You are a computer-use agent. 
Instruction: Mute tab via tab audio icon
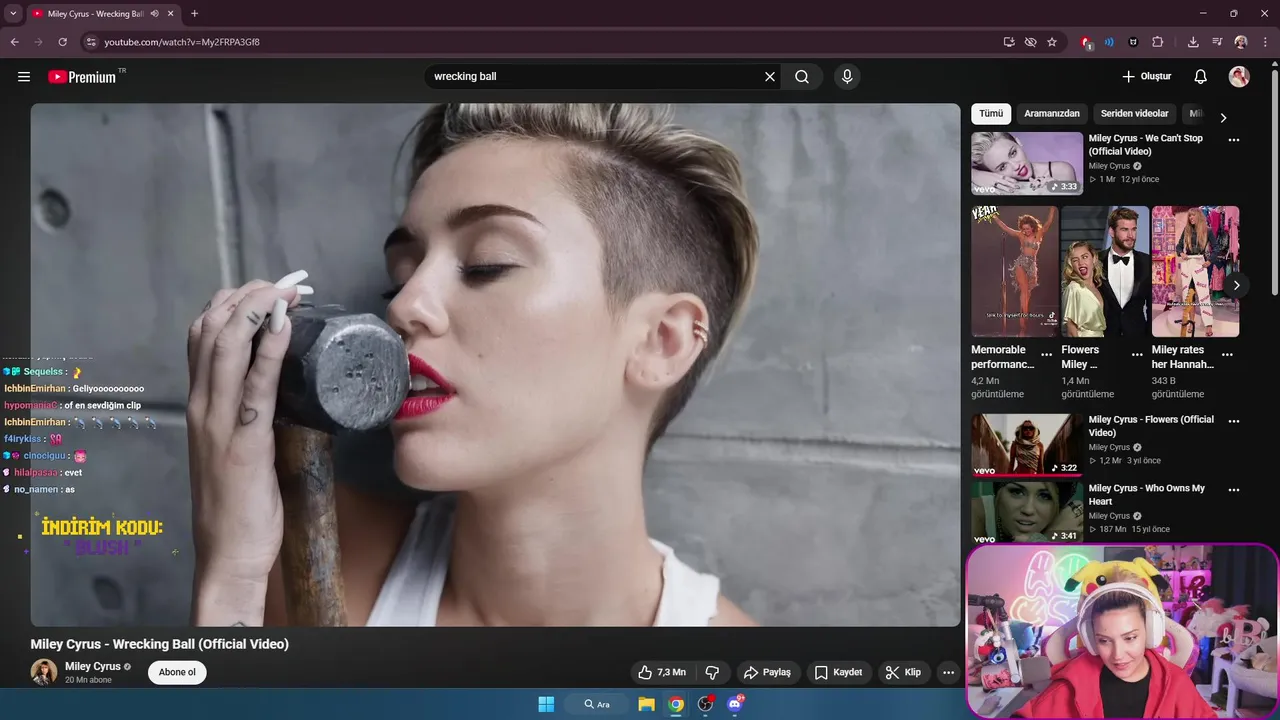click(155, 14)
